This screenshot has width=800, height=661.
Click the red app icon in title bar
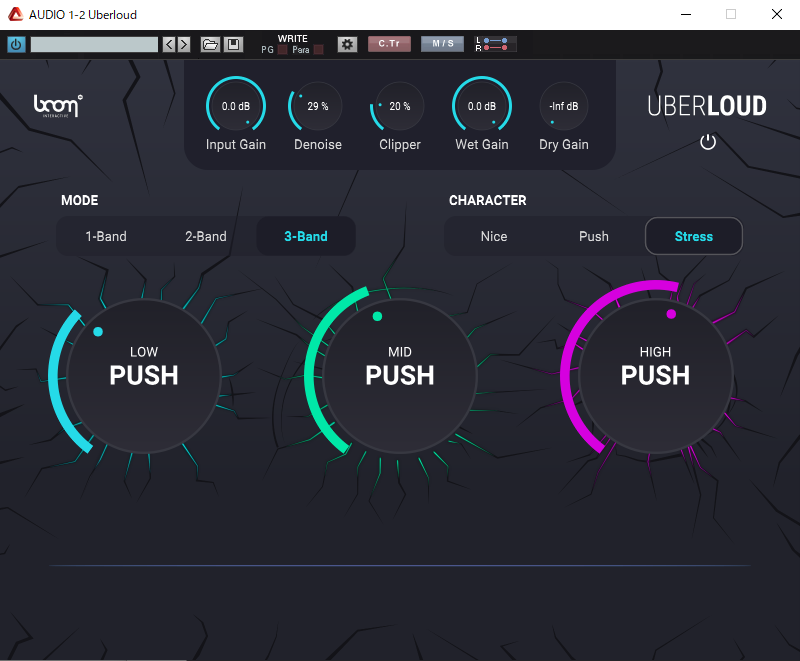click(16, 14)
